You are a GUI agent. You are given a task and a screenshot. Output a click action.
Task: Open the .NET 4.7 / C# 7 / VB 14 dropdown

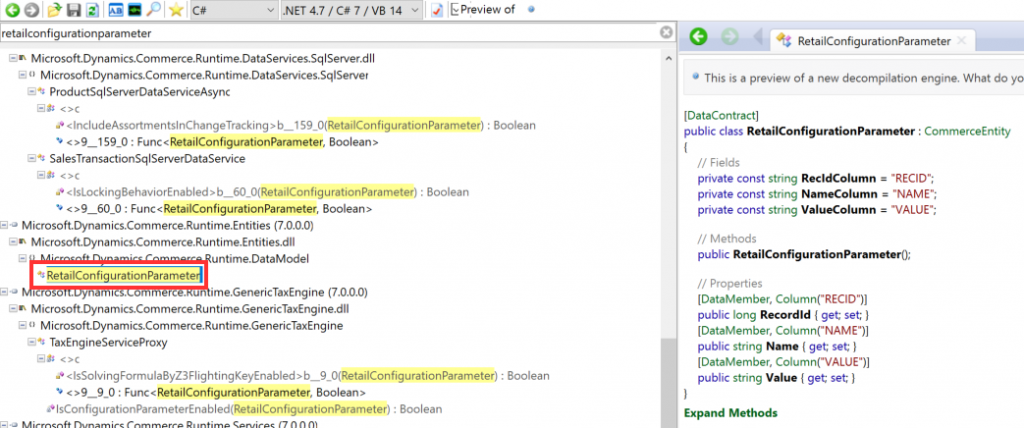tap(351, 10)
